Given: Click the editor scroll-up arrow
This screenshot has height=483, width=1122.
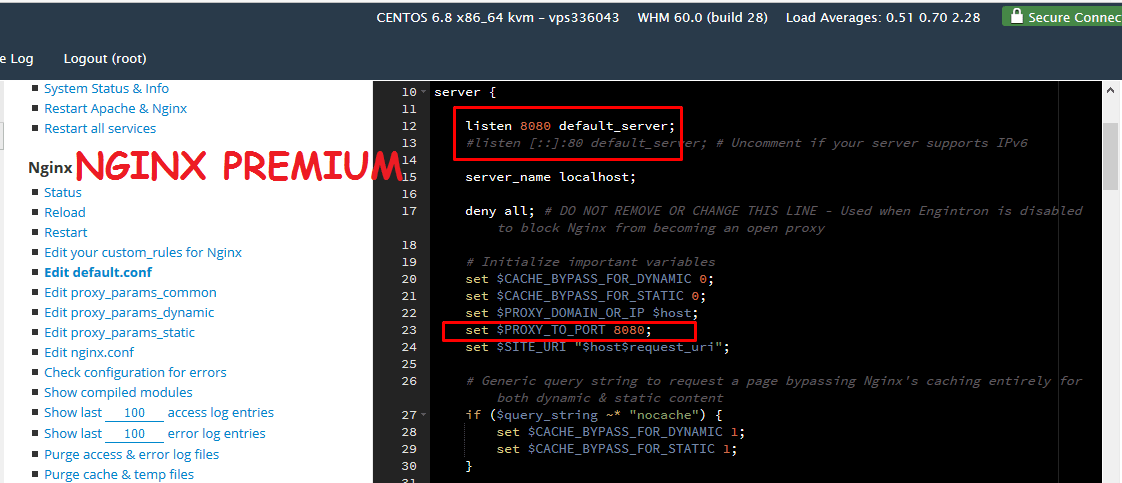Looking at the screenshot, I should coord(1111,89).
